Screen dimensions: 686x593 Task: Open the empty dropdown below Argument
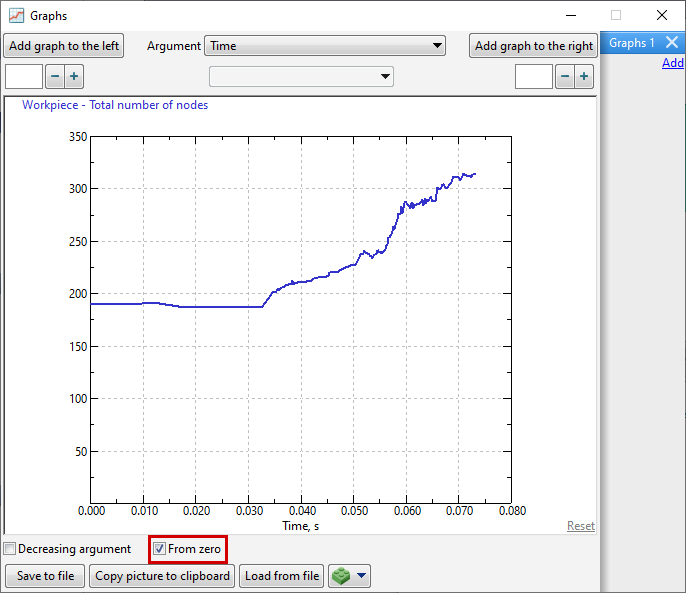[x=301, y=77]
